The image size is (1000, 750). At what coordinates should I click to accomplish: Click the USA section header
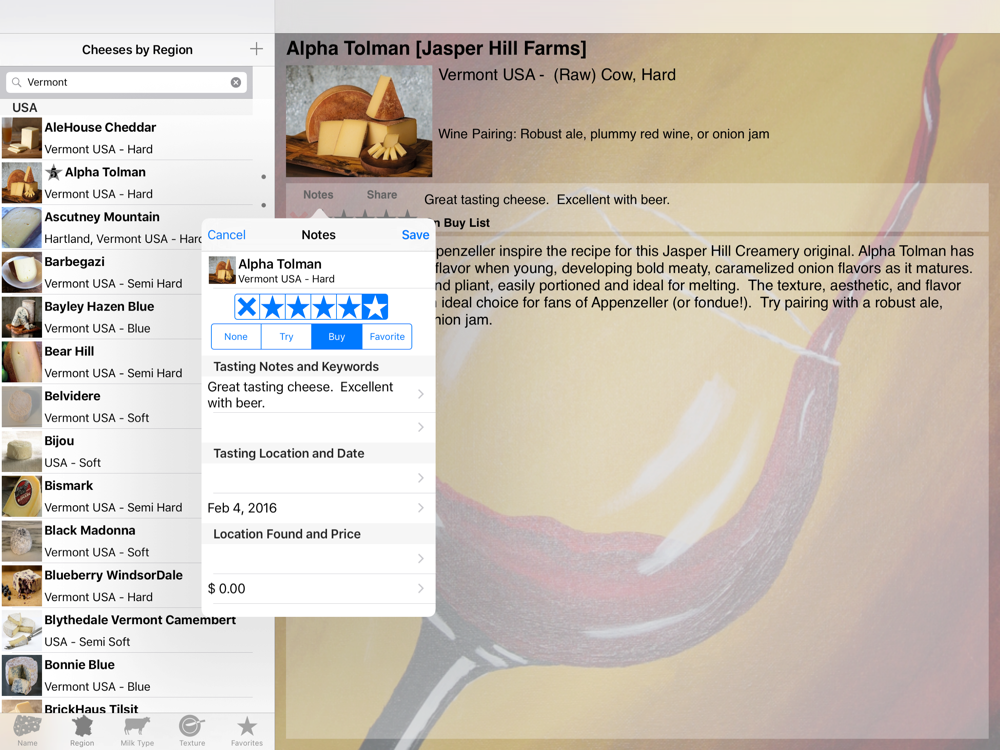pos(25,108)
